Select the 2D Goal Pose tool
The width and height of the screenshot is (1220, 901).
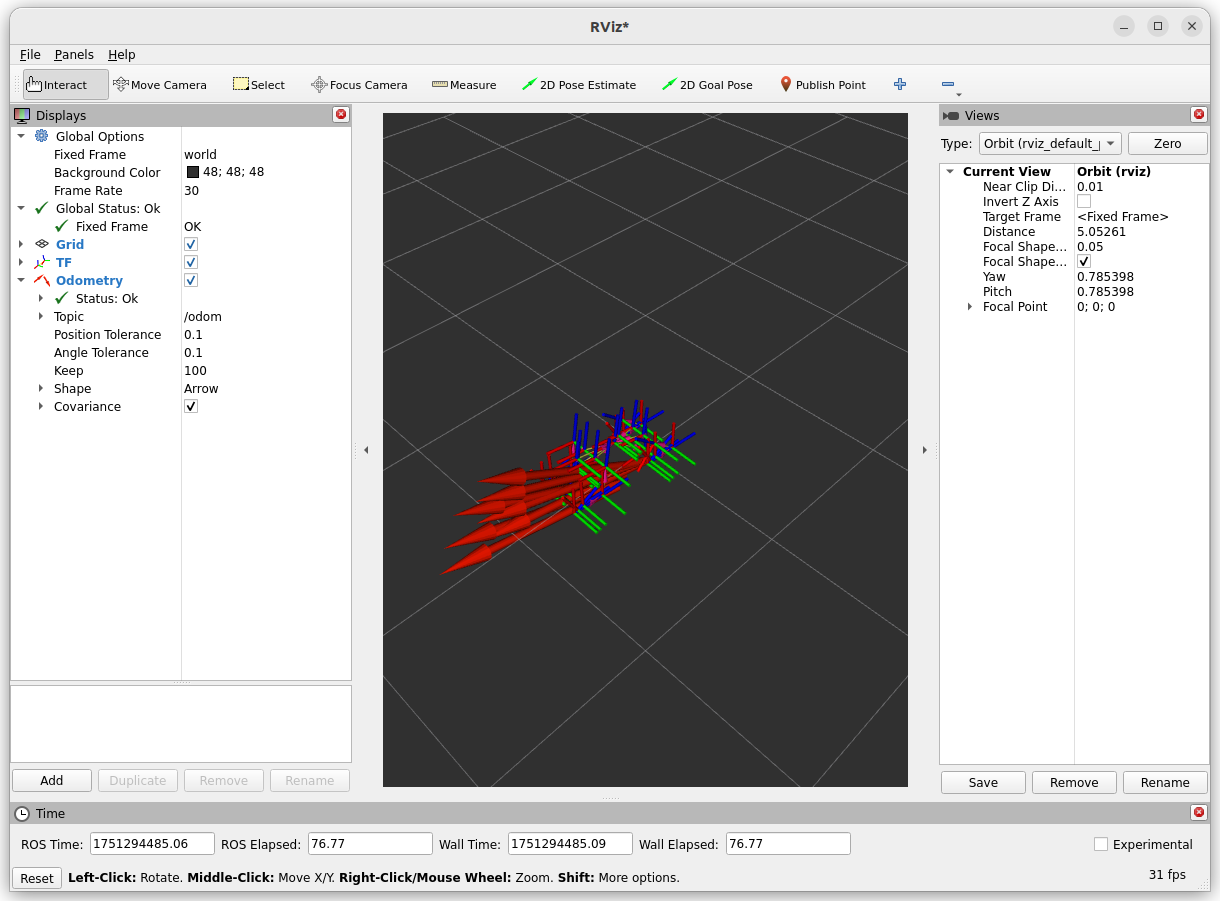[707, 85]
